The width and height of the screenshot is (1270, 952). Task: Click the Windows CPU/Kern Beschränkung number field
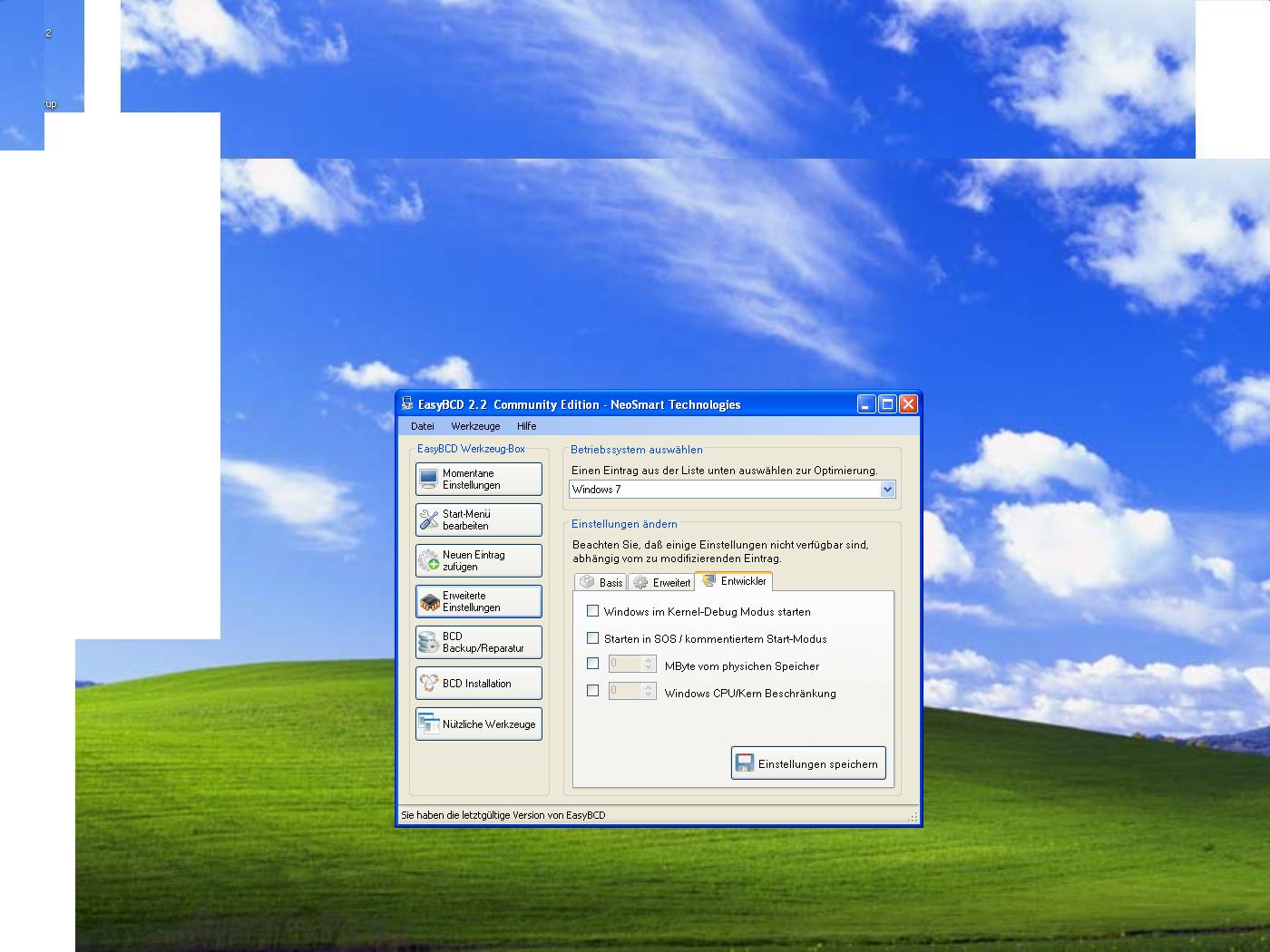pos(625,691)
